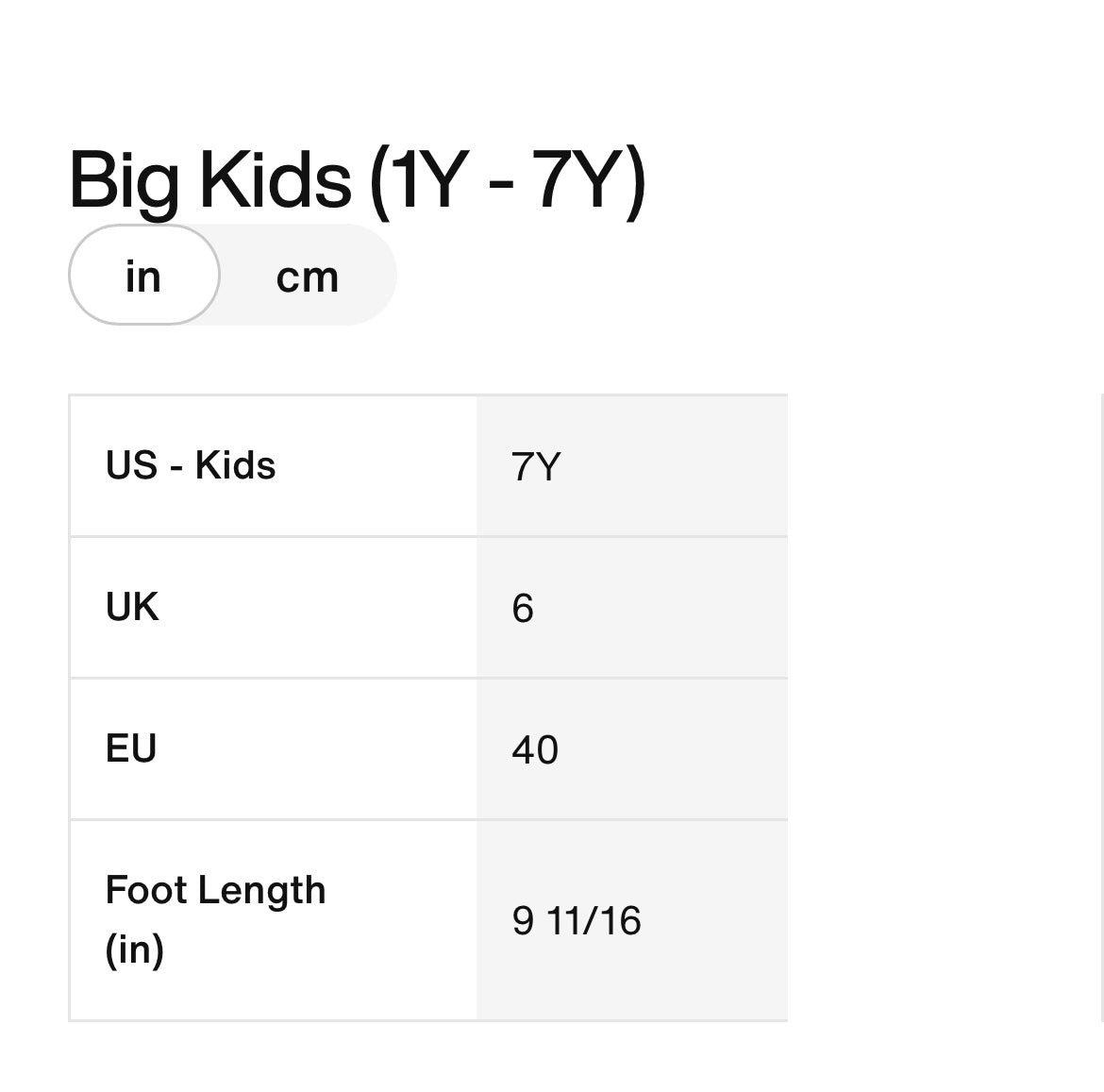Image resolution: width=1104 pixels, height=1092 pixels.
Task: Click the number 40 in the EU row
Action: 535,750
